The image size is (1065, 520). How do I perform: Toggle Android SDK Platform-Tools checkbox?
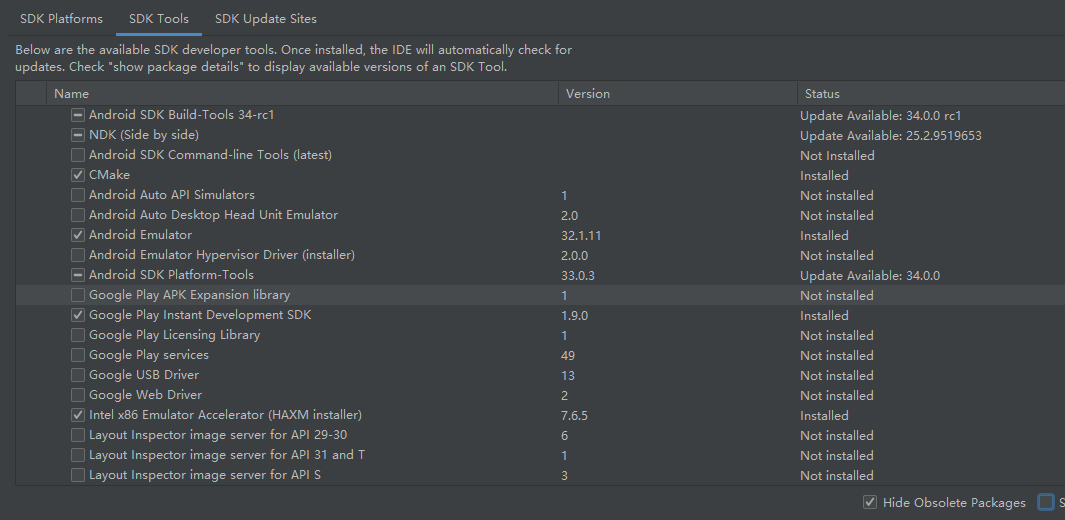[78, 275]
